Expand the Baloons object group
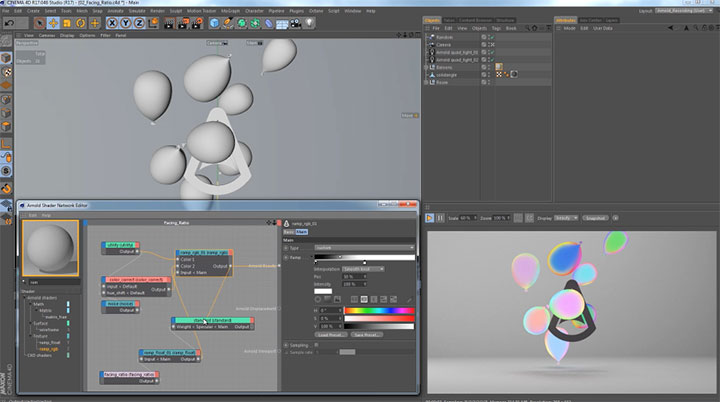This screenshot has height=402, width=720. pos(426,67)
